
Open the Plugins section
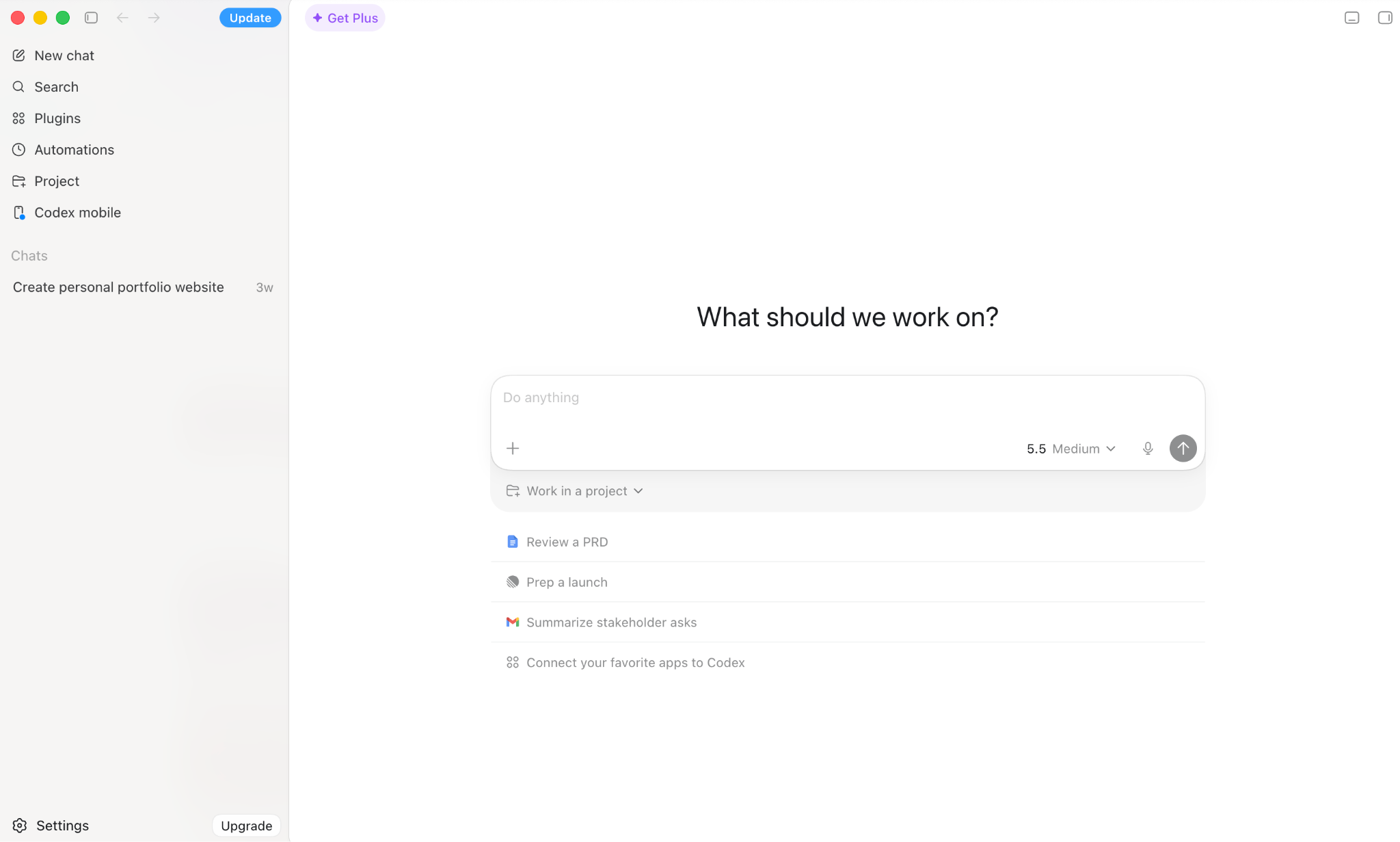(x=144, y=118)
